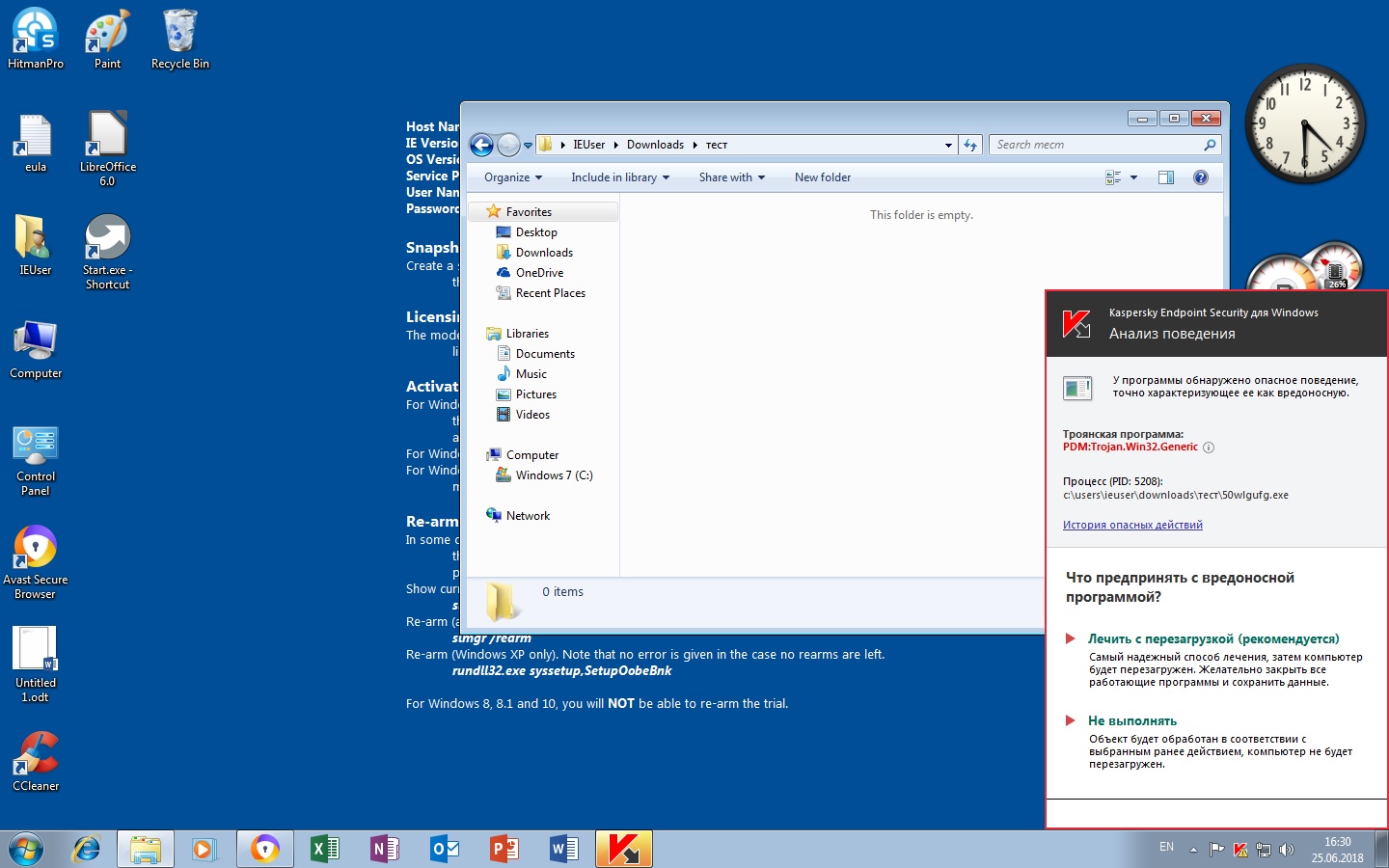The image size is (1389, 868).
Task: Open the Computer desktop icon
Action: (36, 349)
